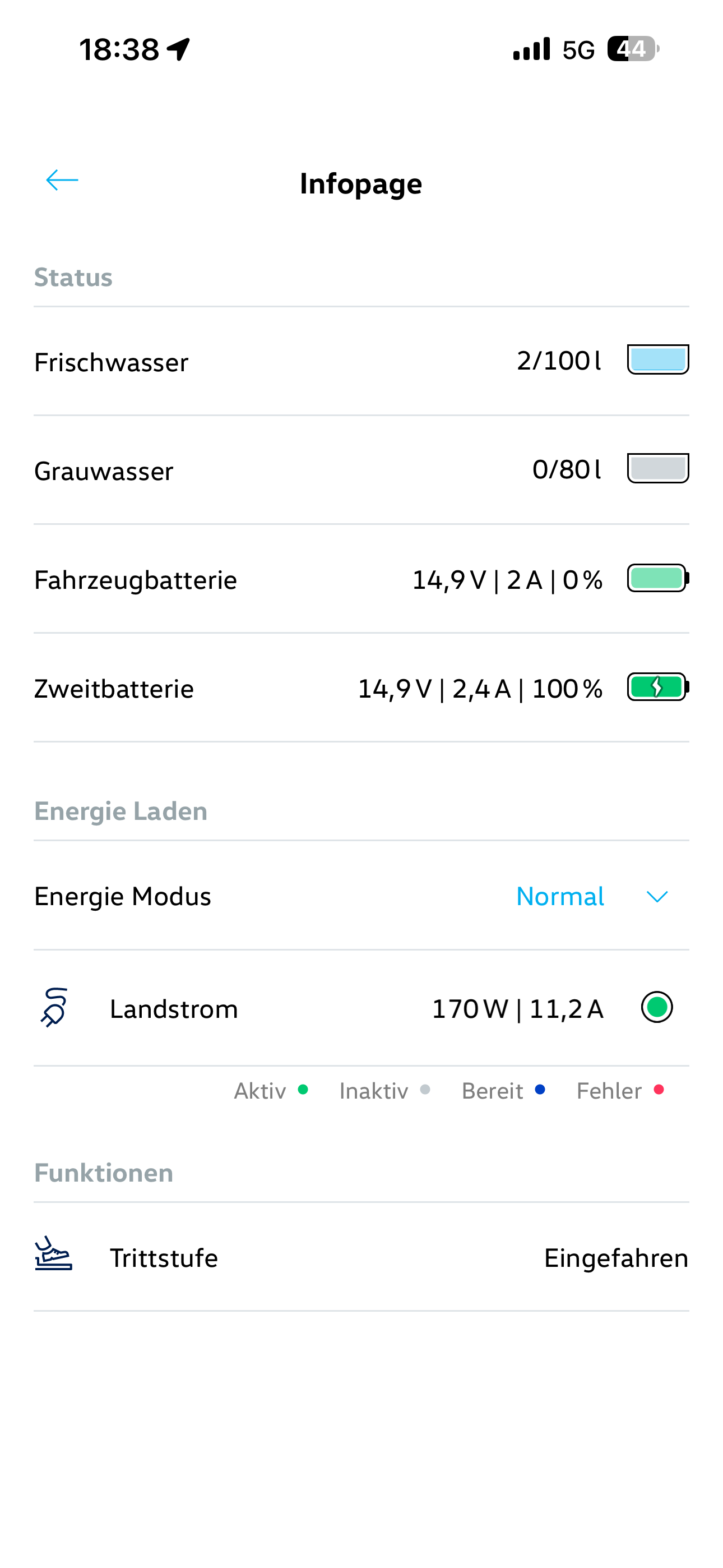Tap the Zweitbatterie charging battery icon
This screenshot has width=723, height=1568.
pyautogui.click(x=658, y=687)
